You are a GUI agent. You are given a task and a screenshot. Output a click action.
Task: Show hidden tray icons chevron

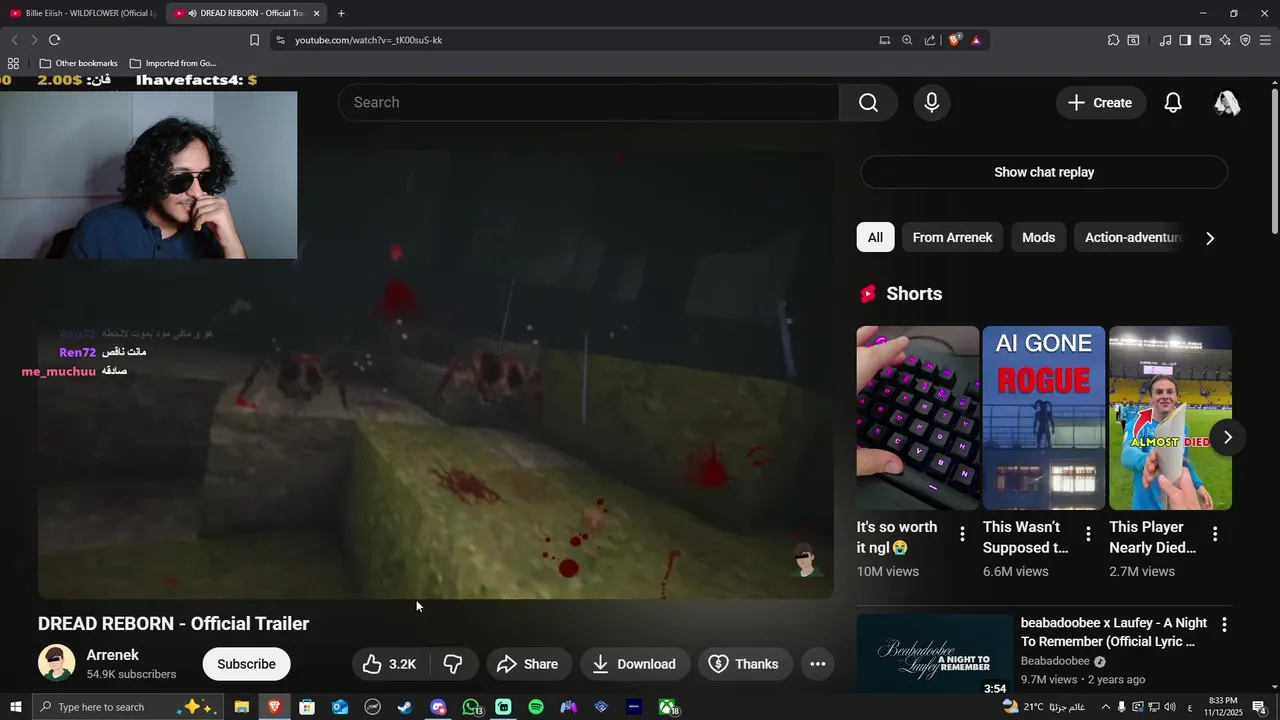[x=1105, y=707]
